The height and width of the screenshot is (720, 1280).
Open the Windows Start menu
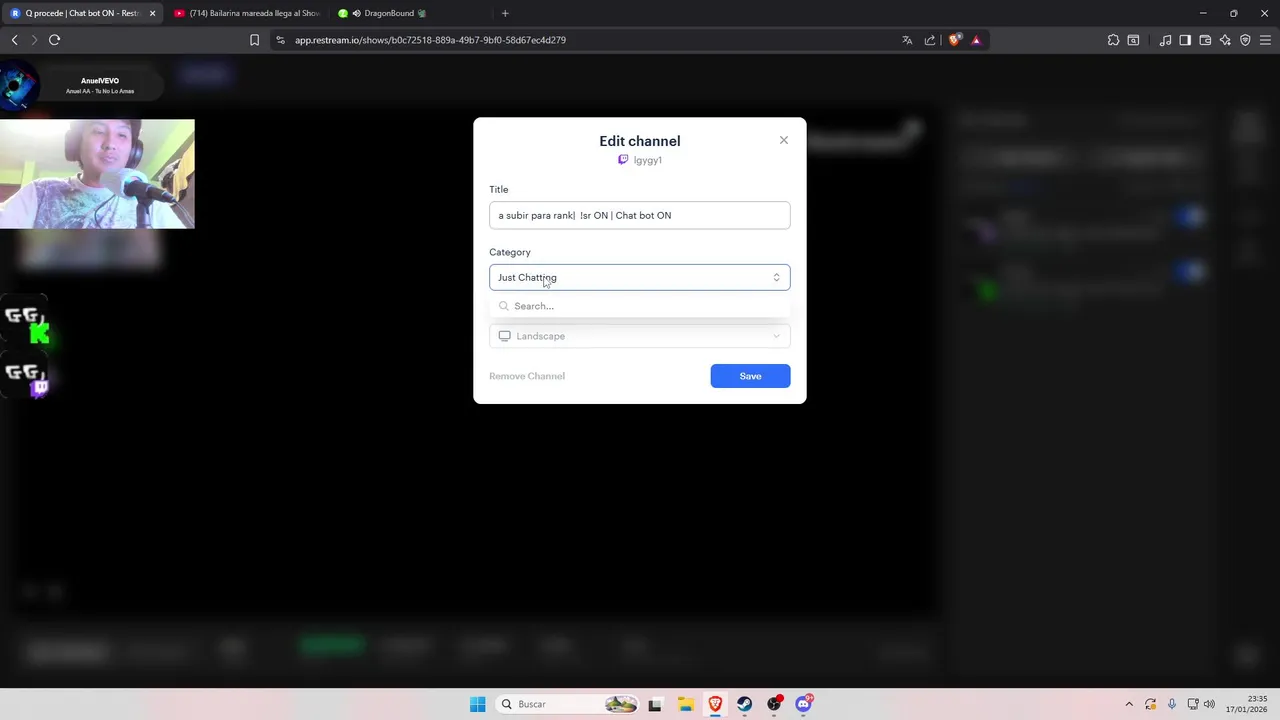(x=478, y=704)
